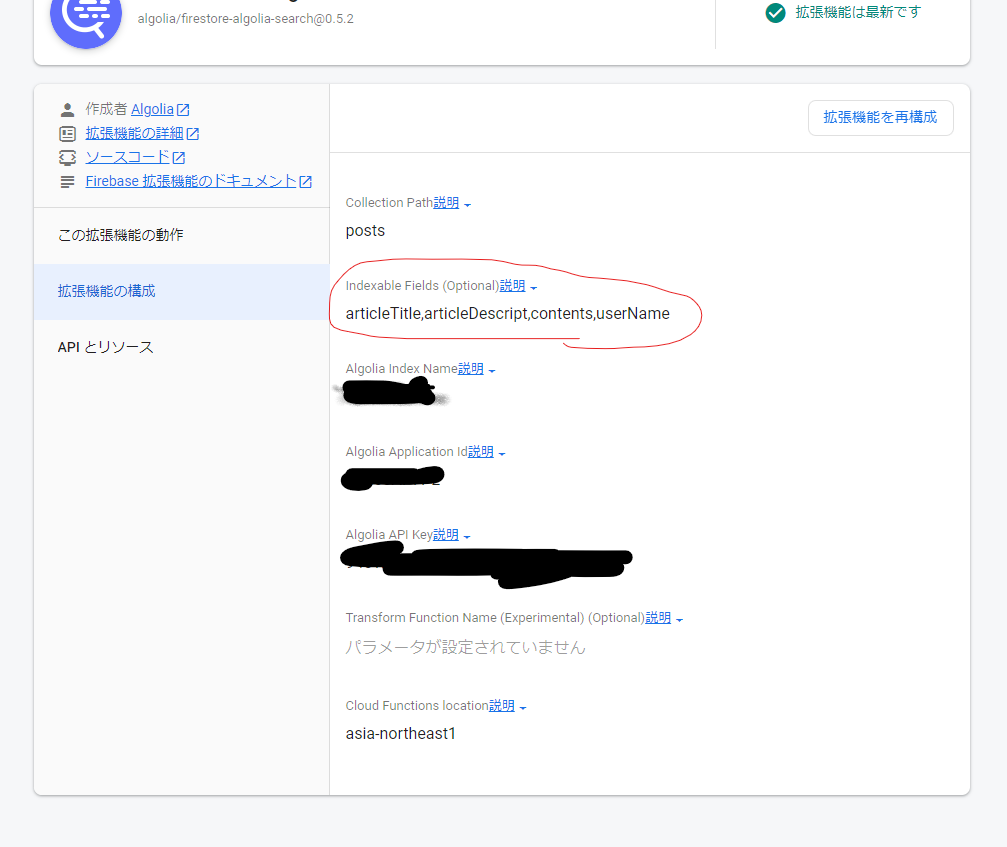Click the 拡張機能を再構成 button
The width and height of the screenshot is (1007, 847).
pyautogui.click(x=880, y=117)
